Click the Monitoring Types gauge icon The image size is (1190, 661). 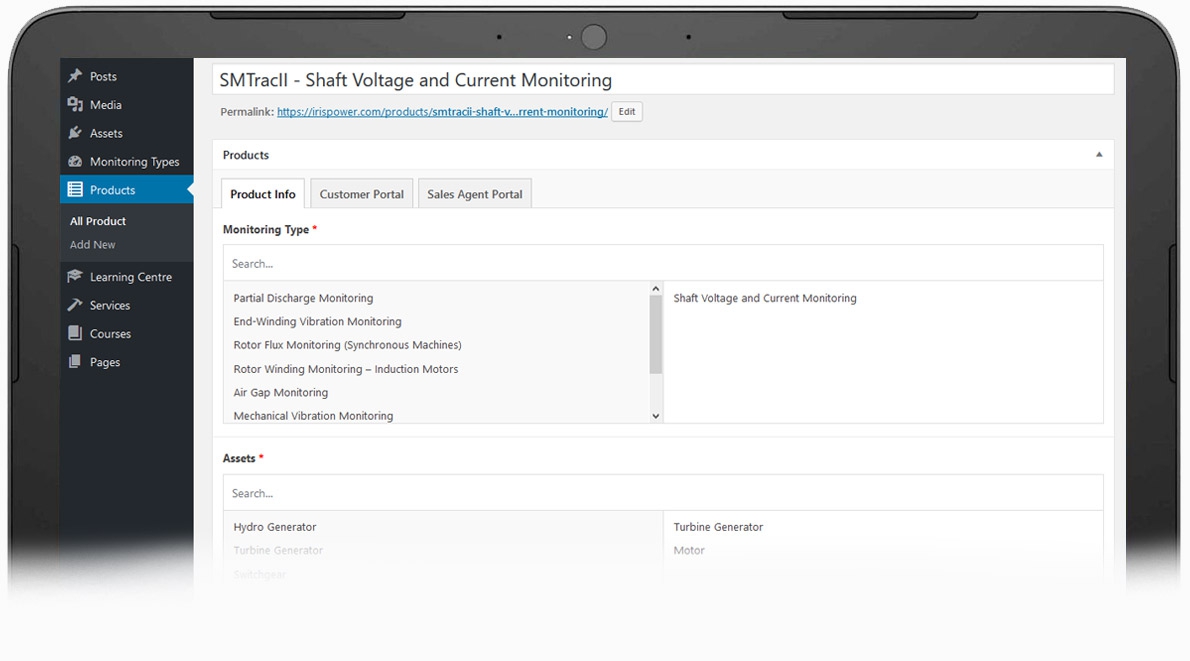(x=74, y=161)
